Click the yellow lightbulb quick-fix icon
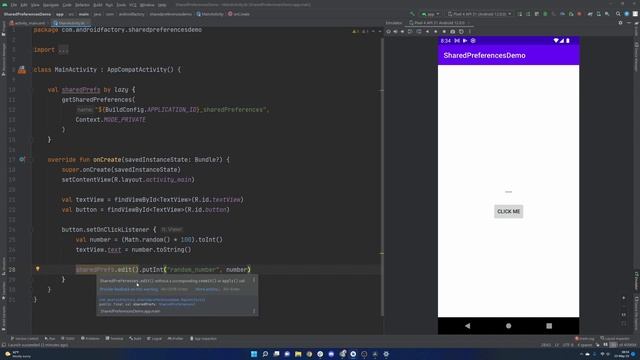Image resolution: width=640 pixels, height=360 pixels. tap(38, 269)
